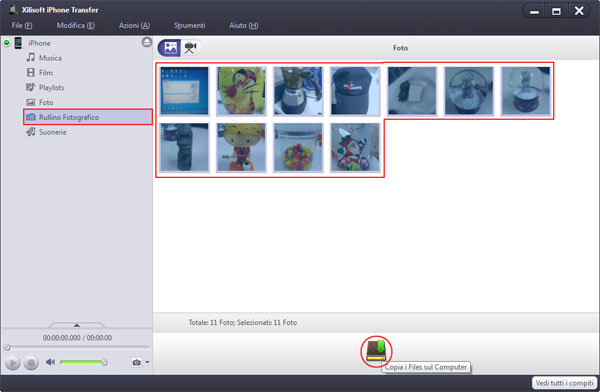Click the iPhone device icon
The image size is (600, 392).
[18, 43]
